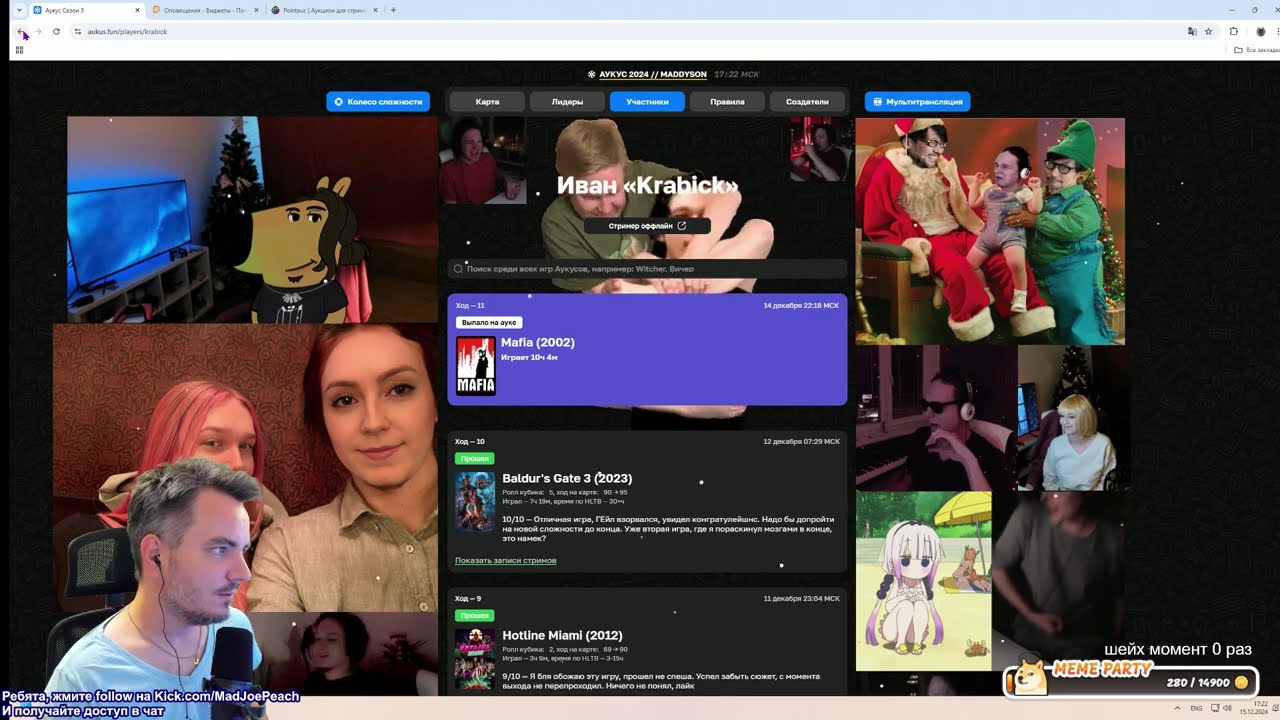Open the network status tray icon
The width and height of the screenshot is (1280, 720).
pyautogui.click(x=1215, y=708)
